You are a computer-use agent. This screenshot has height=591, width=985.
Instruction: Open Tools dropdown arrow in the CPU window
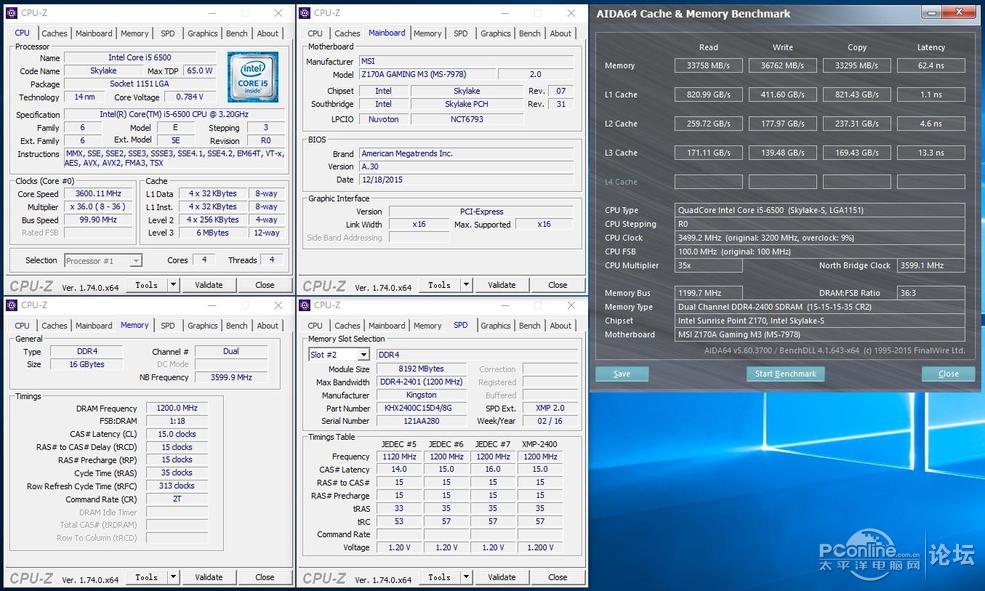pos(172,285)
